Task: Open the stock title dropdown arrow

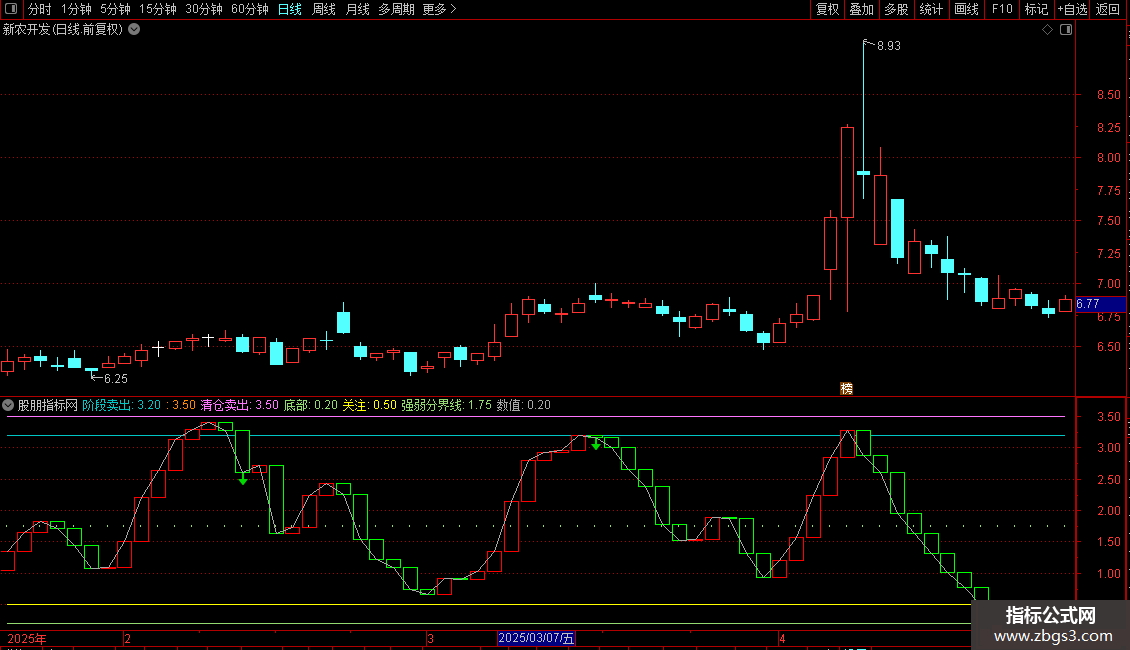Action: pos(134,30)
